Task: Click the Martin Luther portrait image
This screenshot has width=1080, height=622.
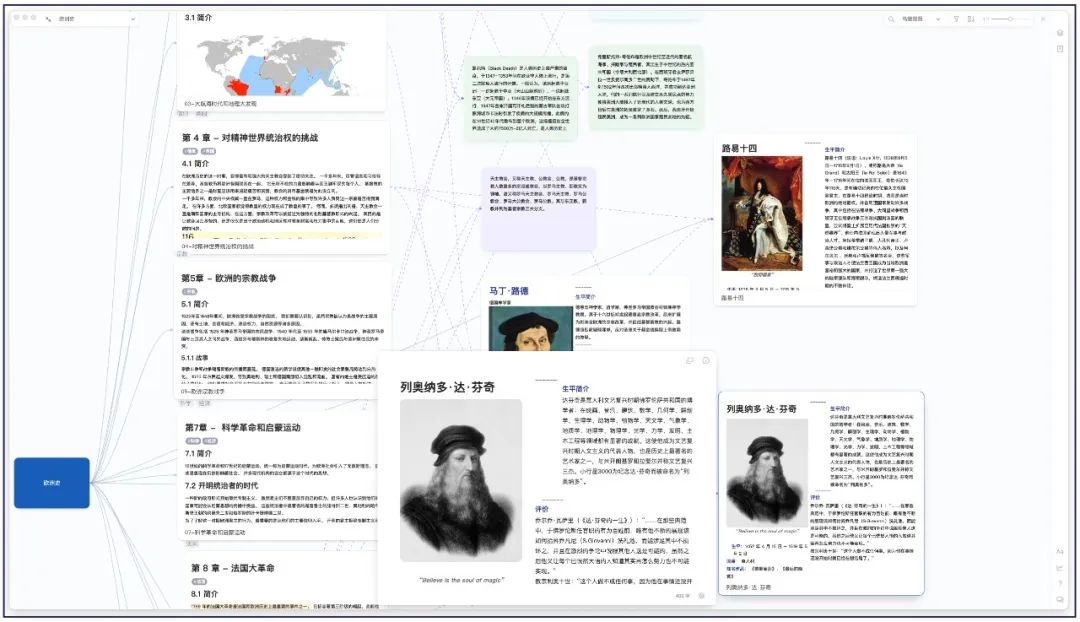Action: tap(531, 329)
